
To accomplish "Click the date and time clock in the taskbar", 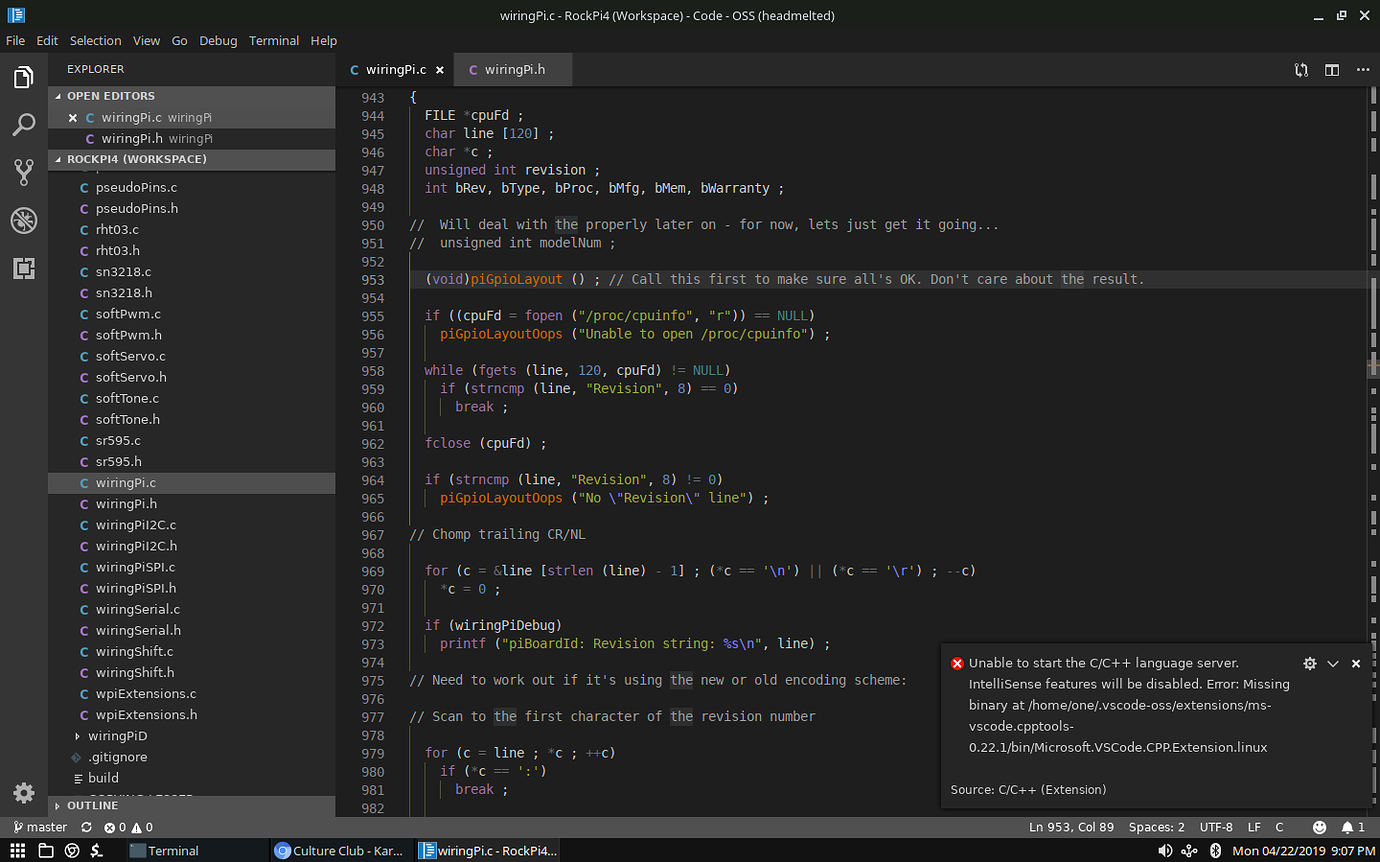I will [x=1304, y=851].
